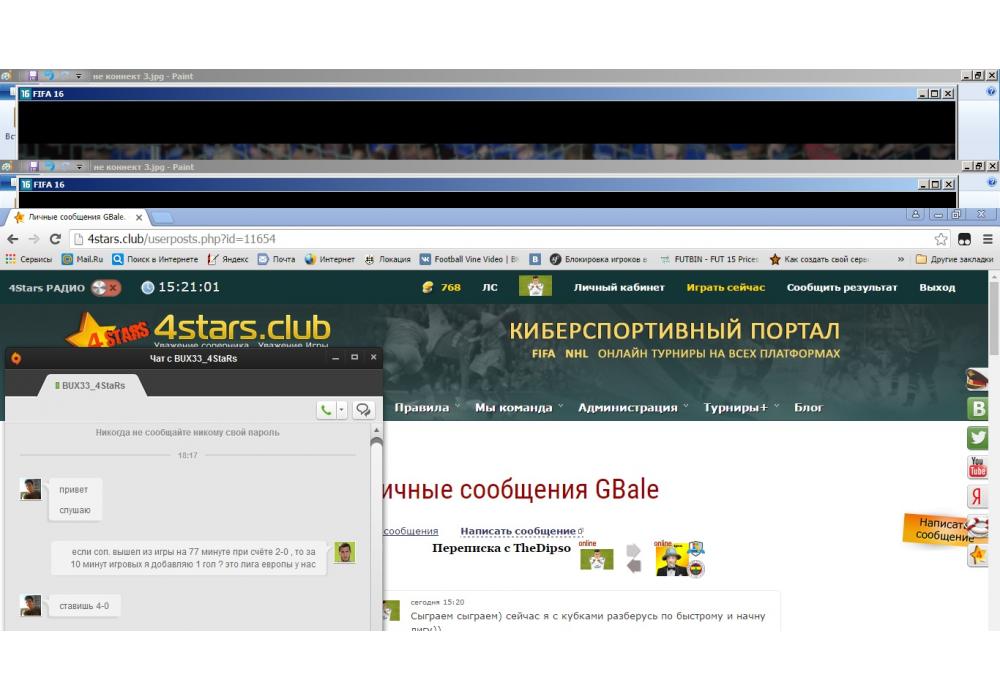Click the page vertical scrollbar thumb

pyautogui.click(x=994, y=319)
